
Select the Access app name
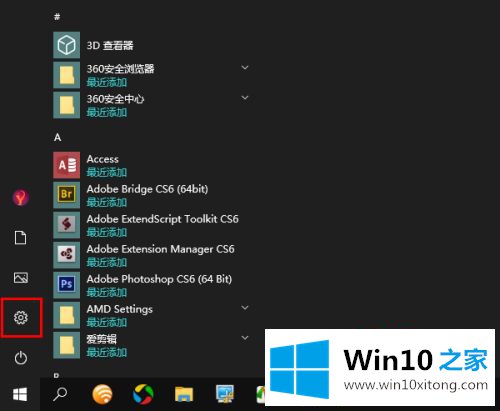pyautogui.click(x=102, y=159)
